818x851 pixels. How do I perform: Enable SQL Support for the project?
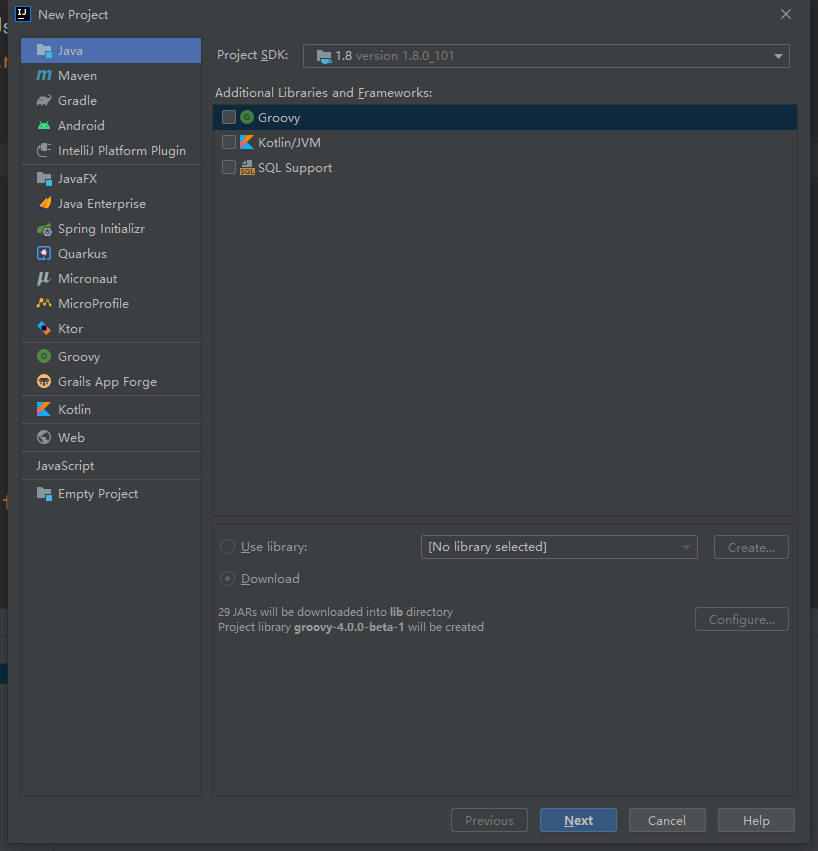(229, 167)
